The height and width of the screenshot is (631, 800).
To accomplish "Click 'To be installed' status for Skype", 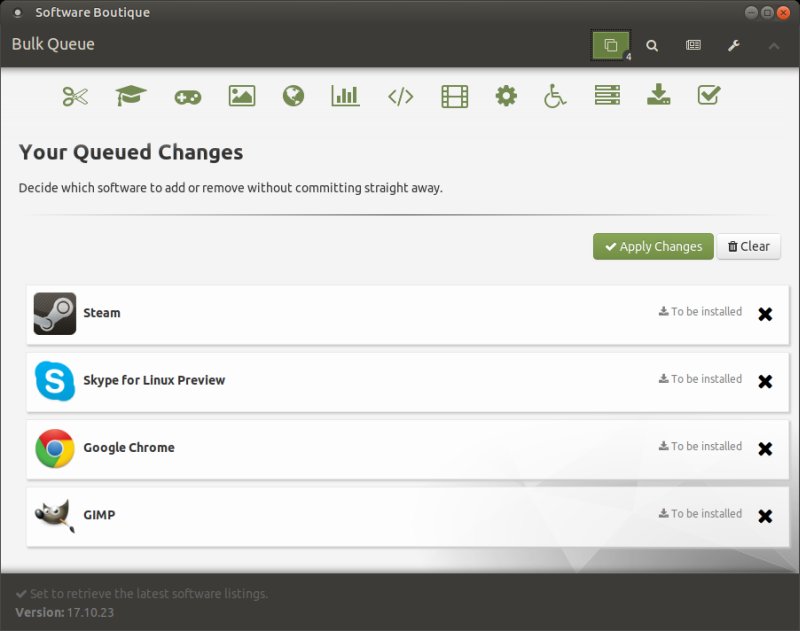I will click(x=700, y=378).
